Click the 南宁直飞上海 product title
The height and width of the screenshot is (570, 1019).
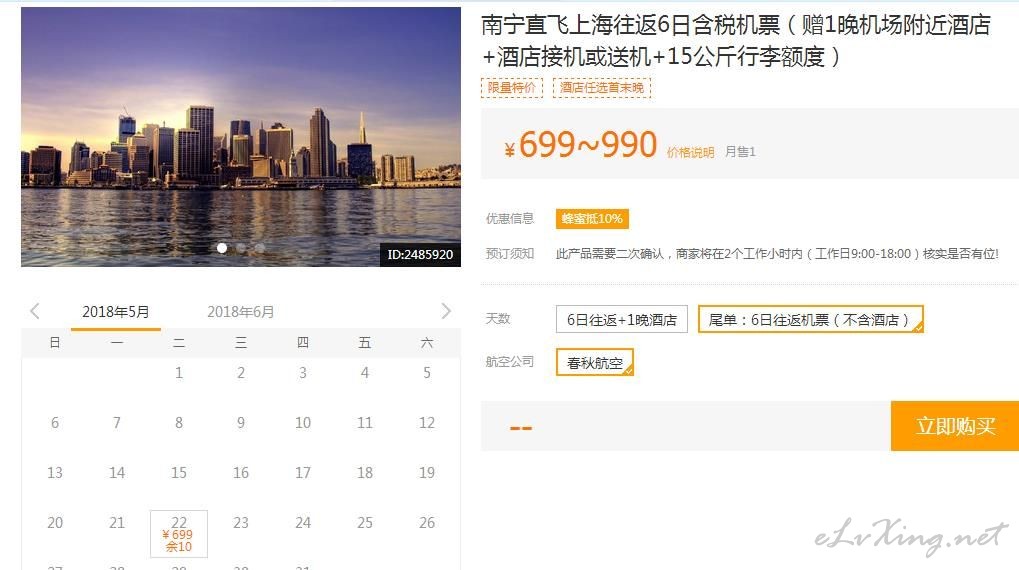(x=736, y=40)
